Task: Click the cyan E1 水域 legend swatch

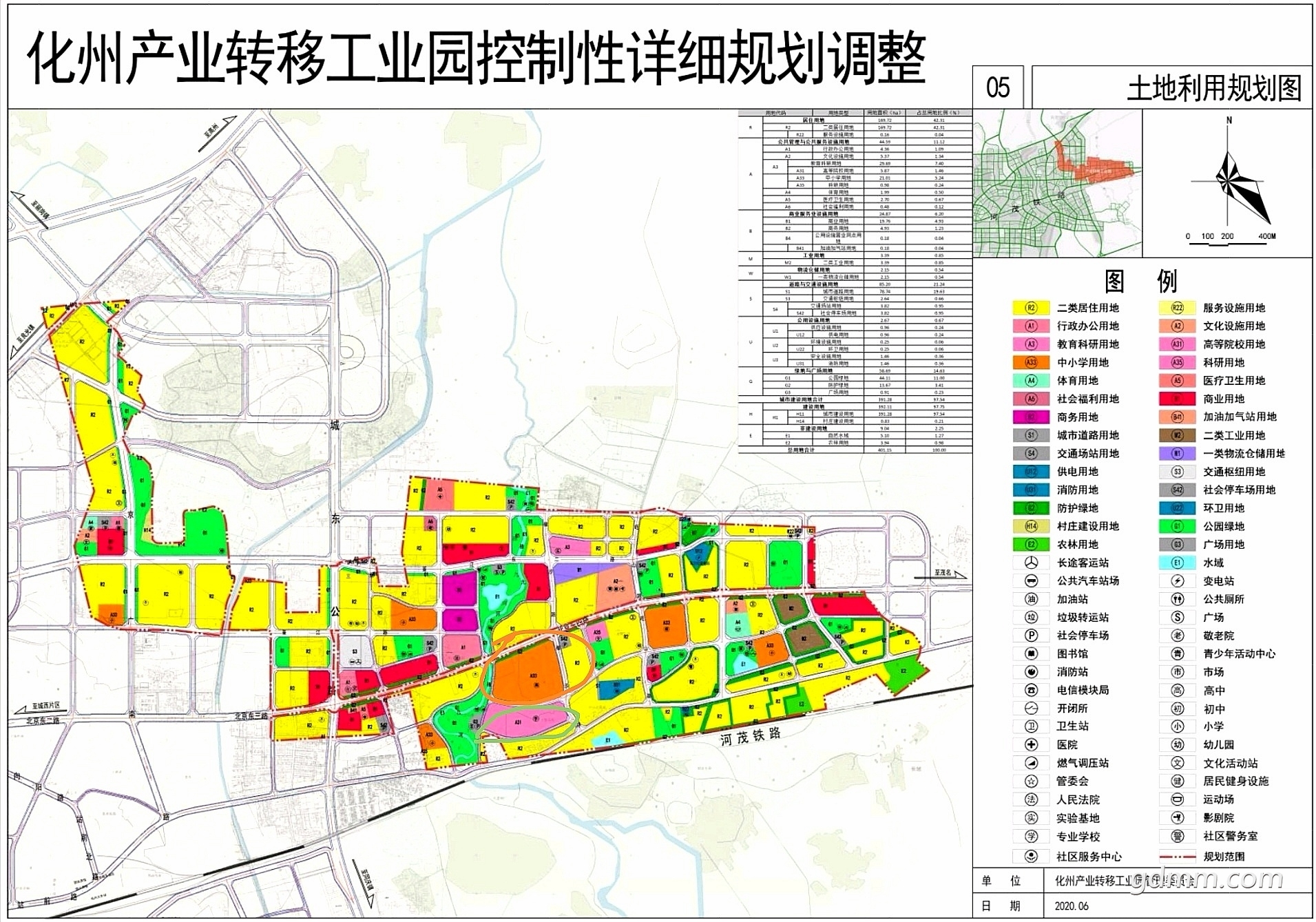Action: (x=1177, y=563)
